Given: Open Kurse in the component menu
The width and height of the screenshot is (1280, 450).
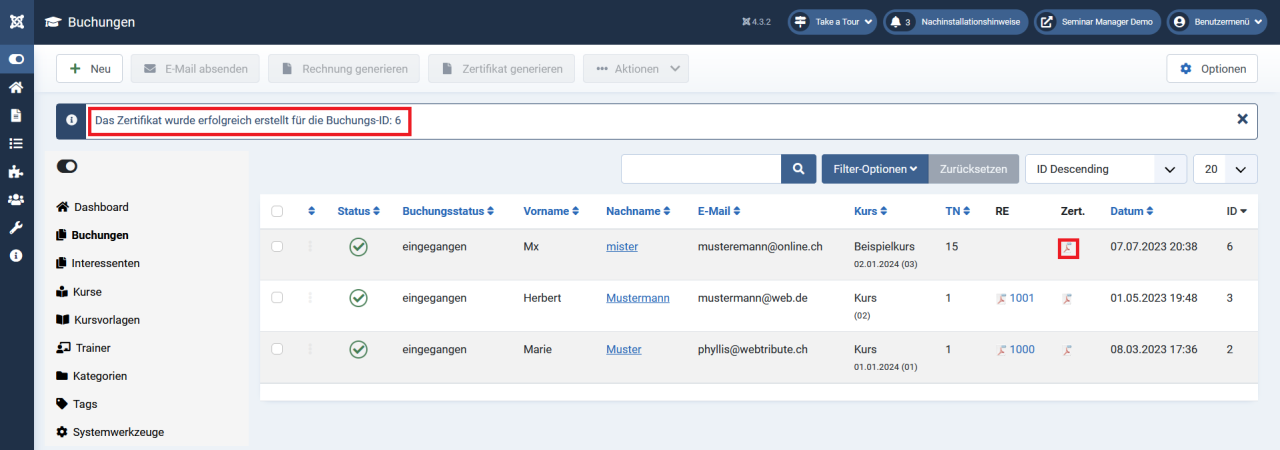Looking at the screenshot, I should pyautogui.click(x=86, y=292).
